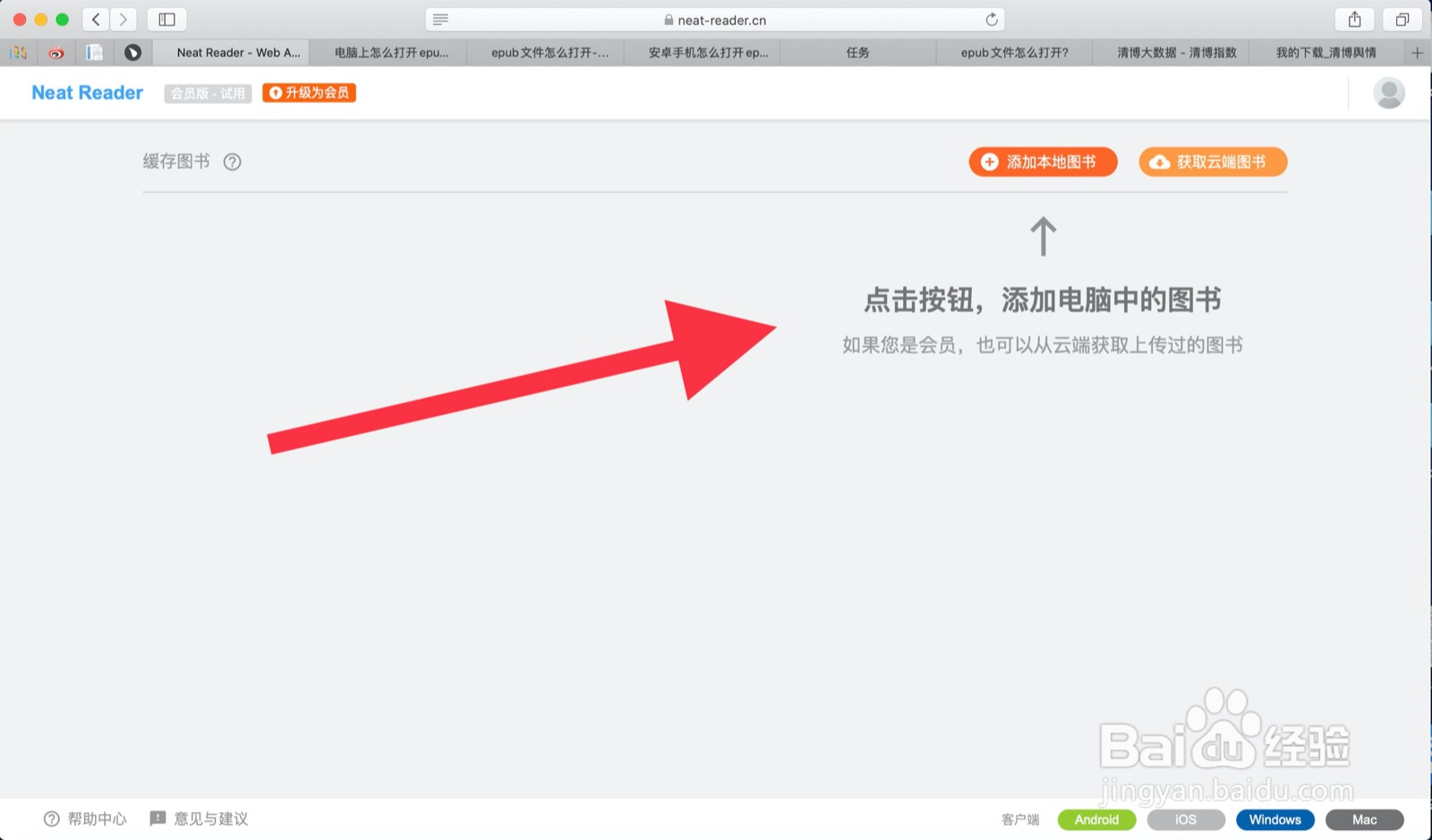Open 帮助中心 help center link

pyautogui.click(x=85, y=819)
